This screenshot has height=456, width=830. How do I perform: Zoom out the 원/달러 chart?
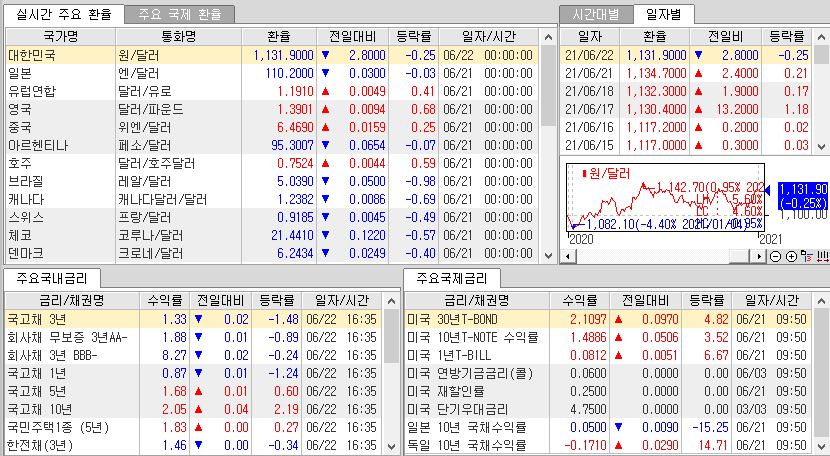point(775,257)
